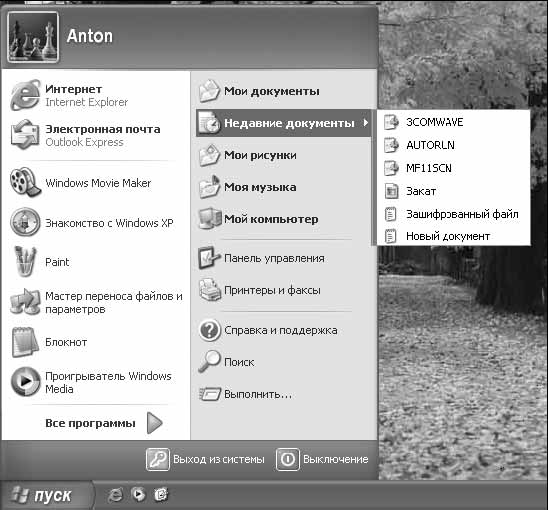Click the Мой компьютер monitor icon
Viewport: 548px width, 510px height.
tap(209, 219)
